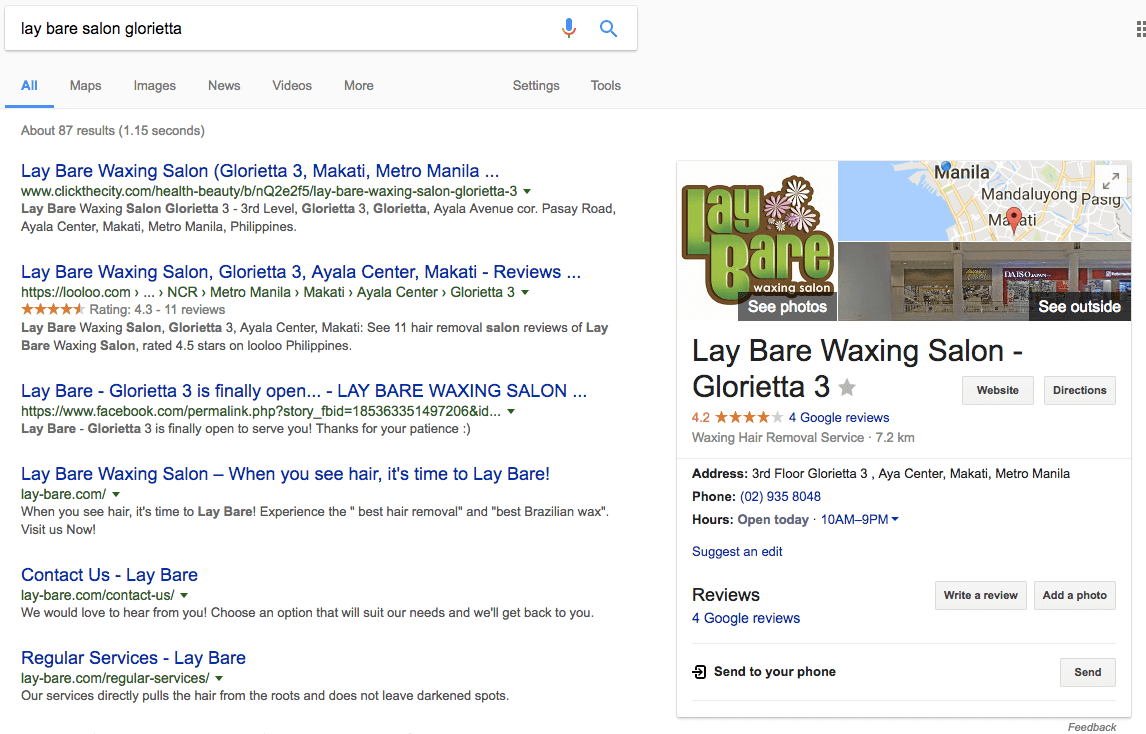1146x734 pixels.
Task: Click the looloo star rating icons
Action: tap(53, 309)
